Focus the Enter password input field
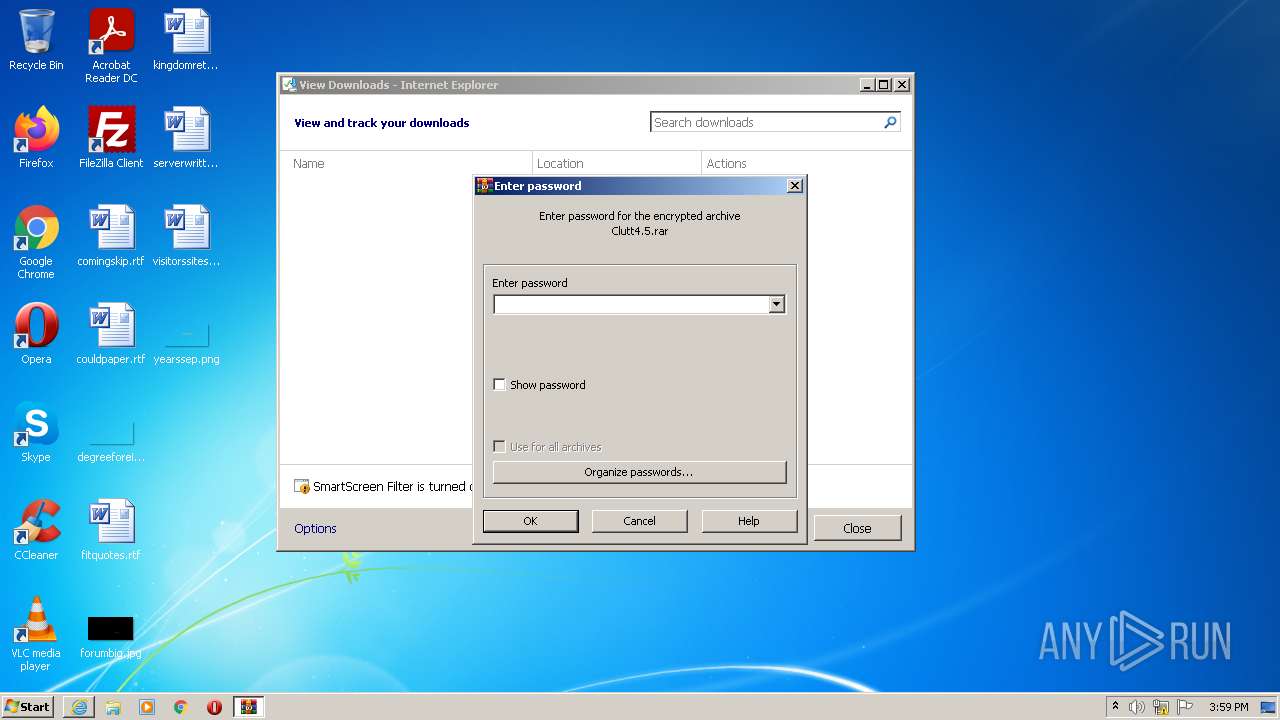The image size is (1280, 720). (x=631, y=304)
